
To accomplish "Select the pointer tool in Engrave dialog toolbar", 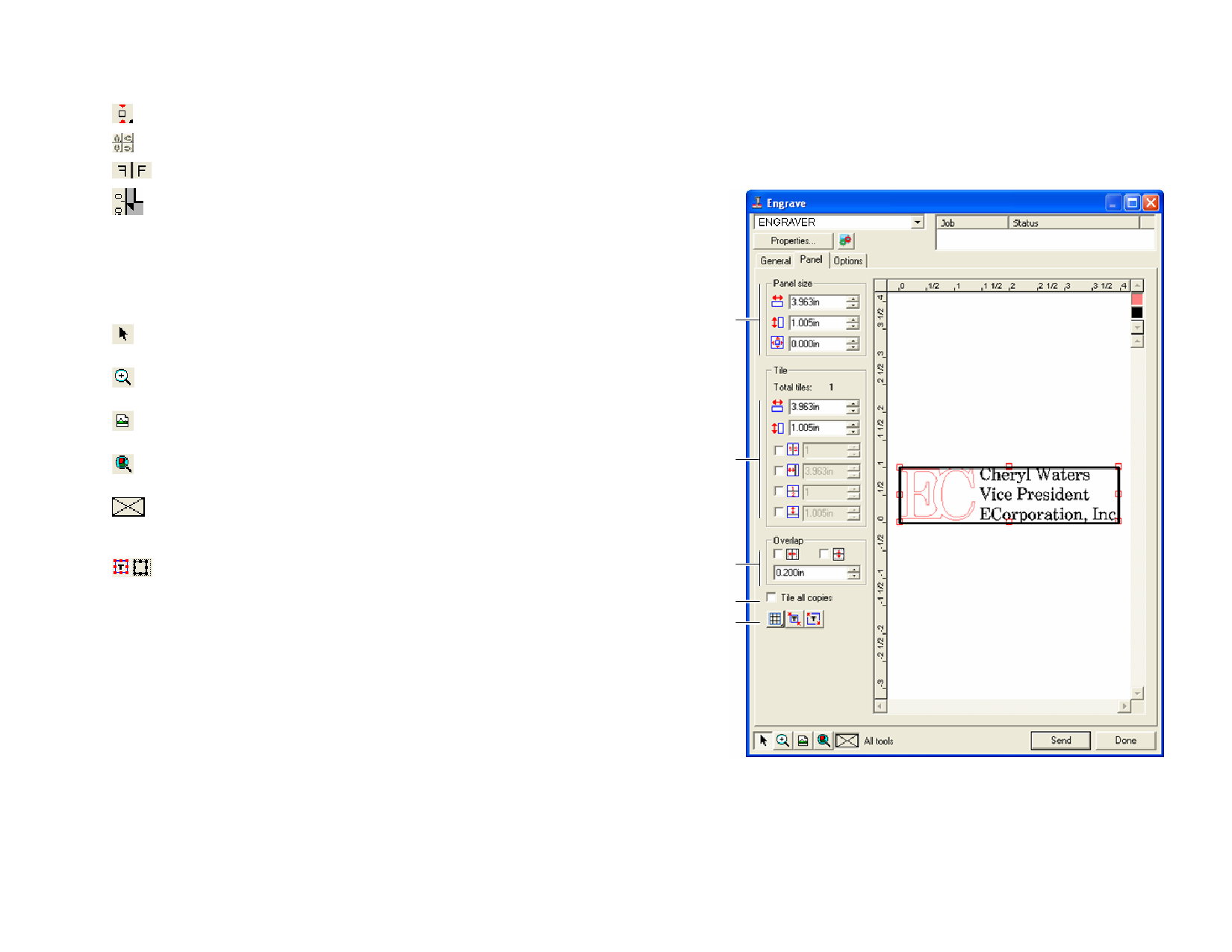I will (x=763, y=741).
